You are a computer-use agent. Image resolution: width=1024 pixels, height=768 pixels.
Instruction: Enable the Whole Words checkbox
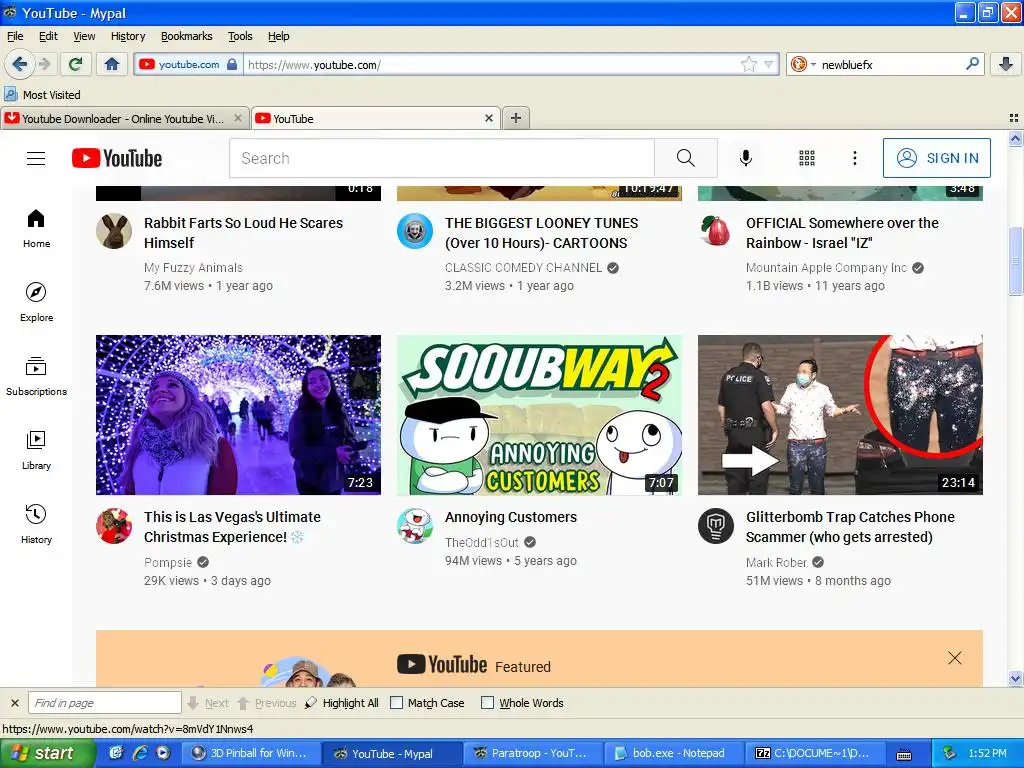(487, 703)
